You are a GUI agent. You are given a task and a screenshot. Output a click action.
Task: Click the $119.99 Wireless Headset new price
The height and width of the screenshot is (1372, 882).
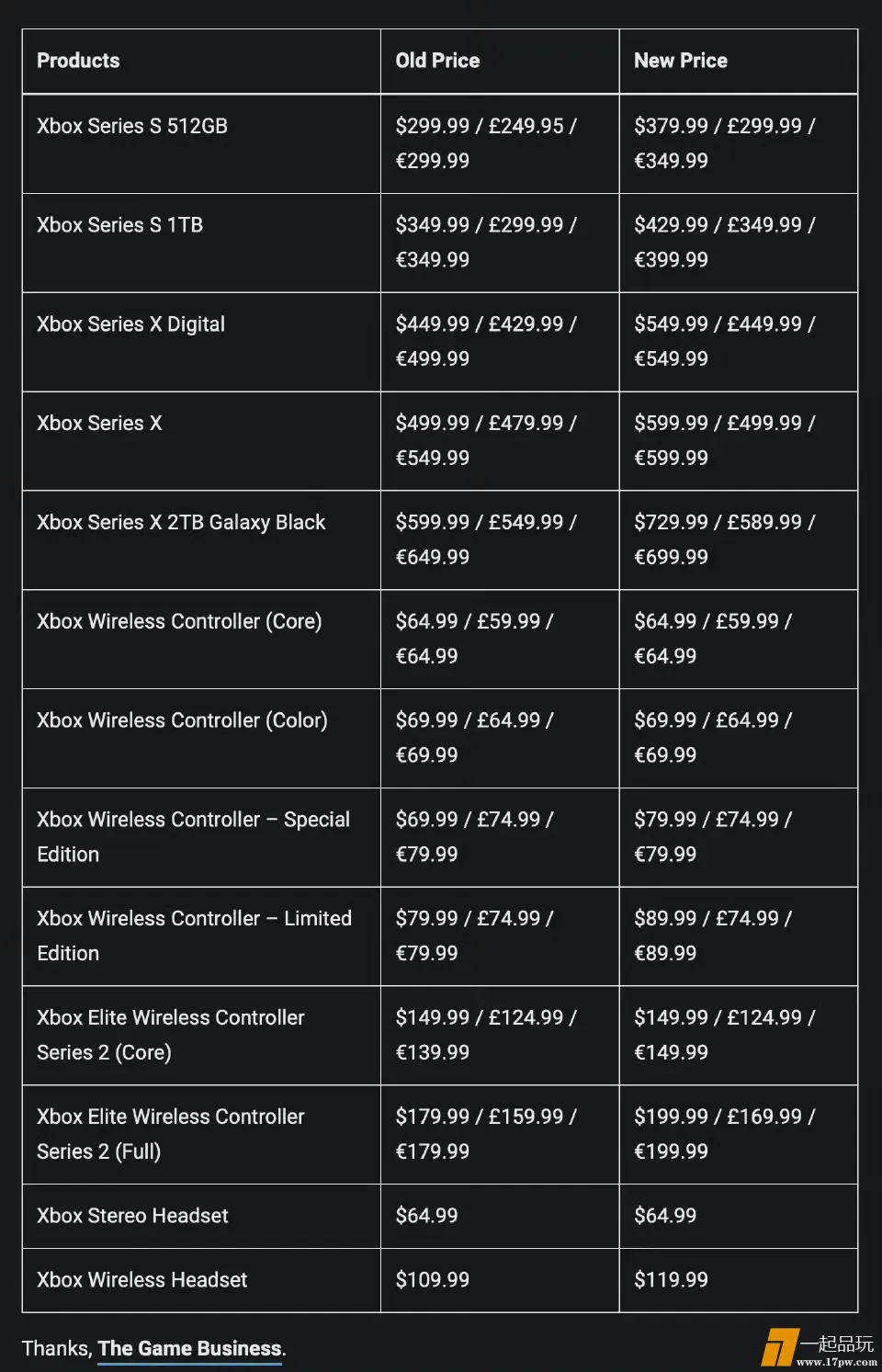click(671, 1280)
